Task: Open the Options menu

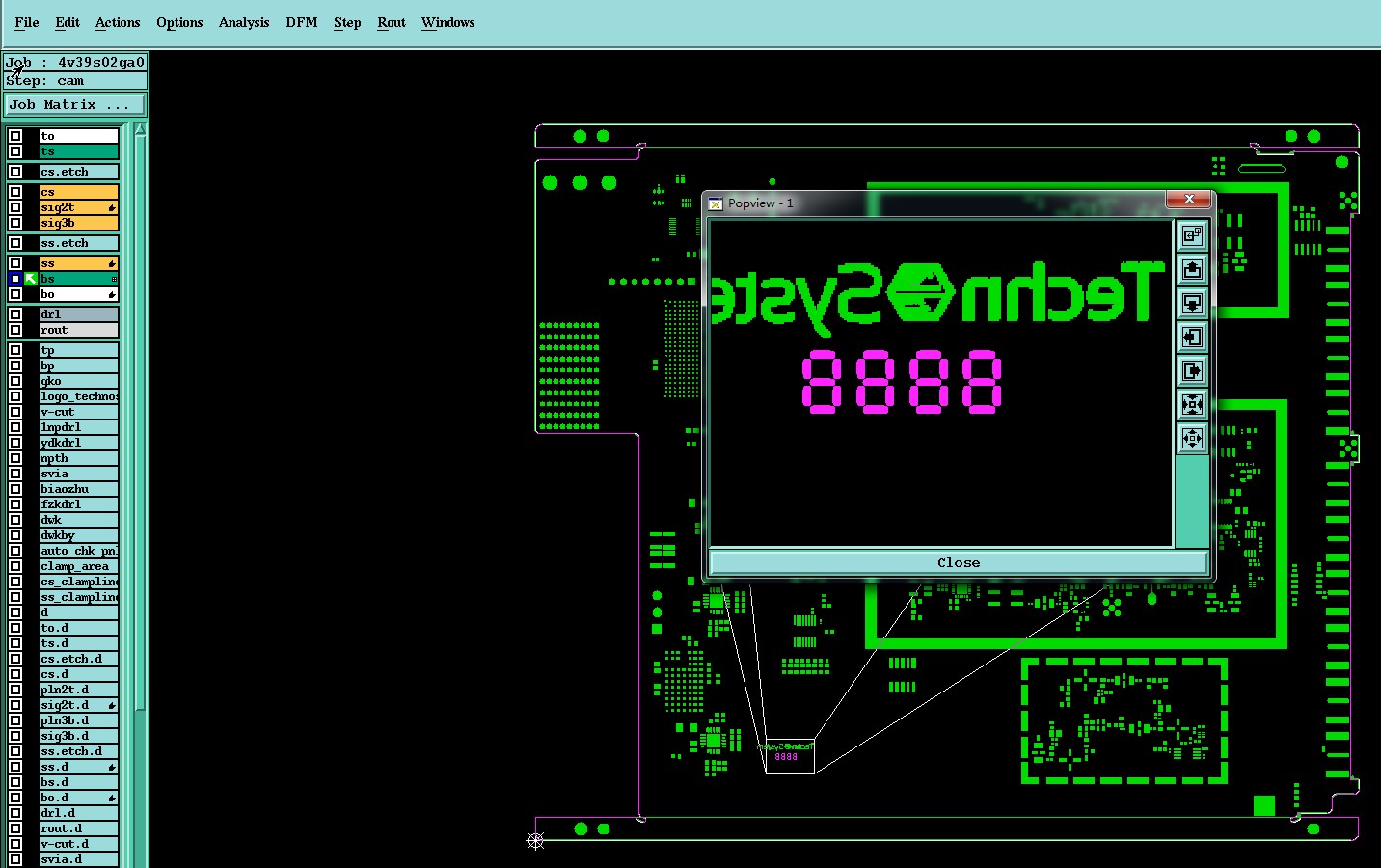Action: coord(179,22)
